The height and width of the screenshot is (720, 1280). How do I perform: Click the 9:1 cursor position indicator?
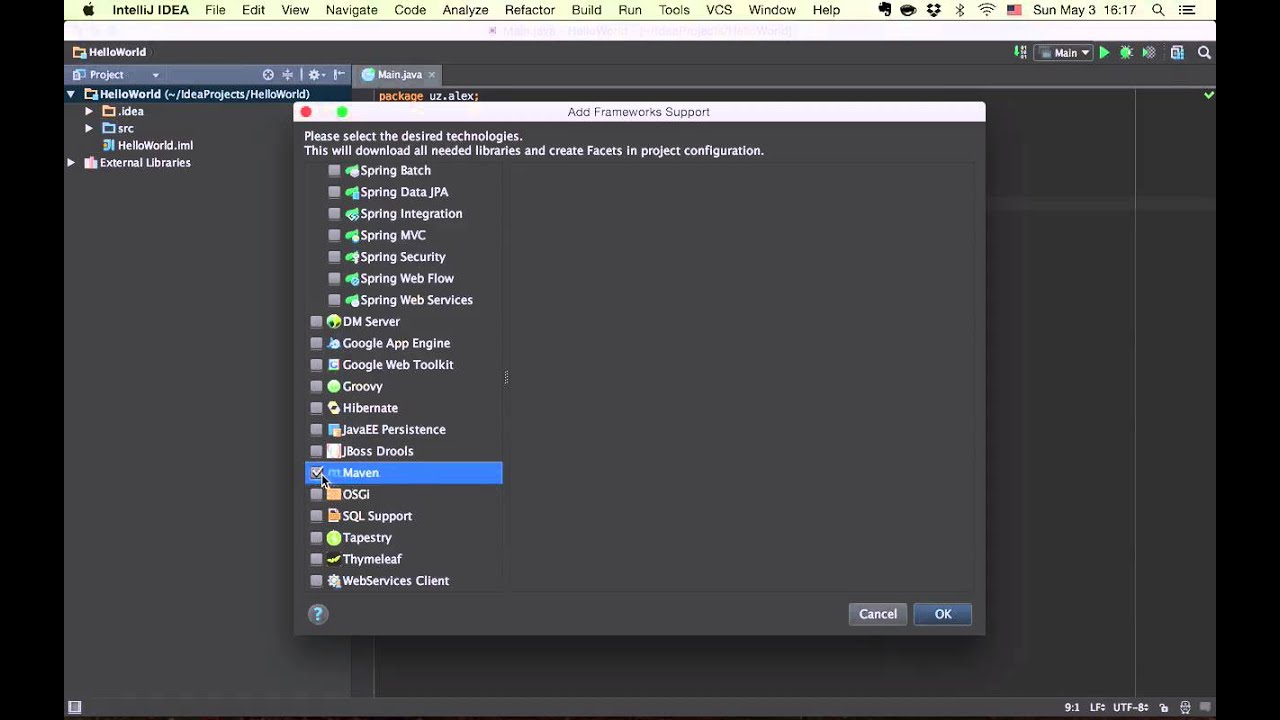point(1072,707)
